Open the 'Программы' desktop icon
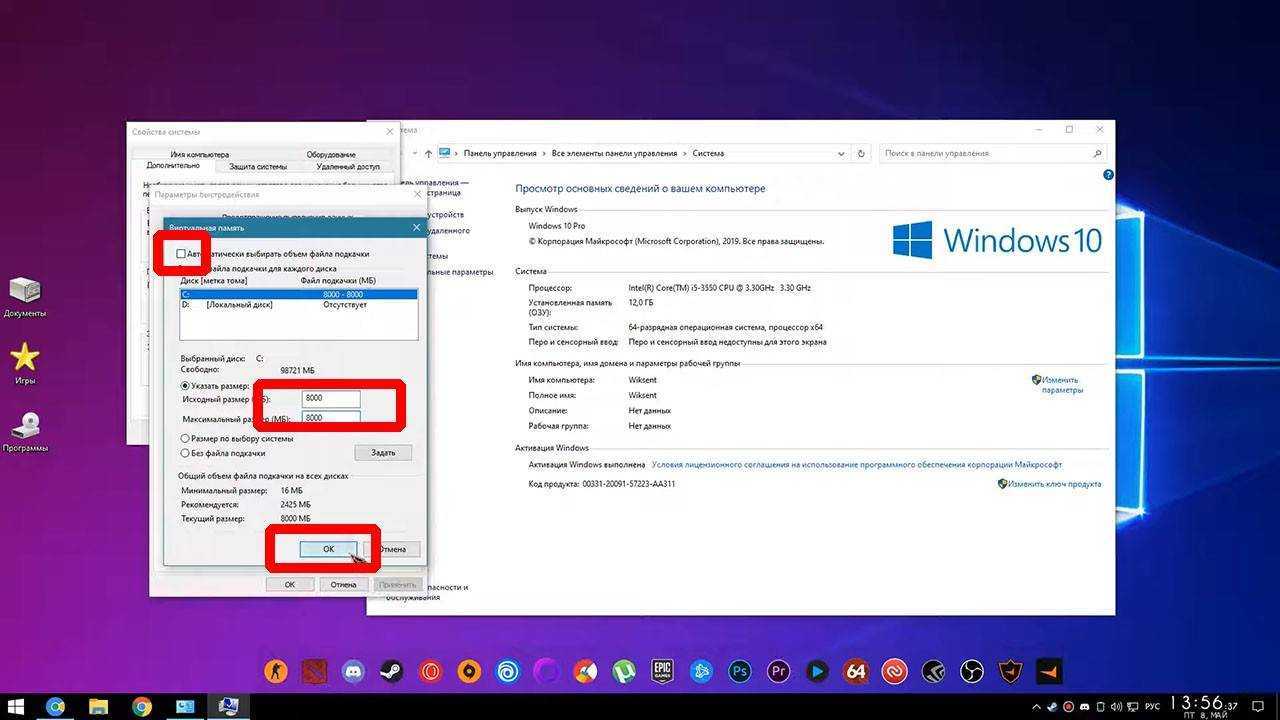This screenshot has height=720, width=1280. coord(25,433)
